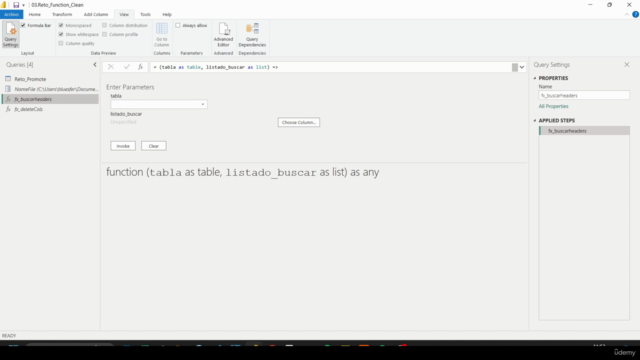Toggle Show whitespace checkbox

(x=61, y=34)
